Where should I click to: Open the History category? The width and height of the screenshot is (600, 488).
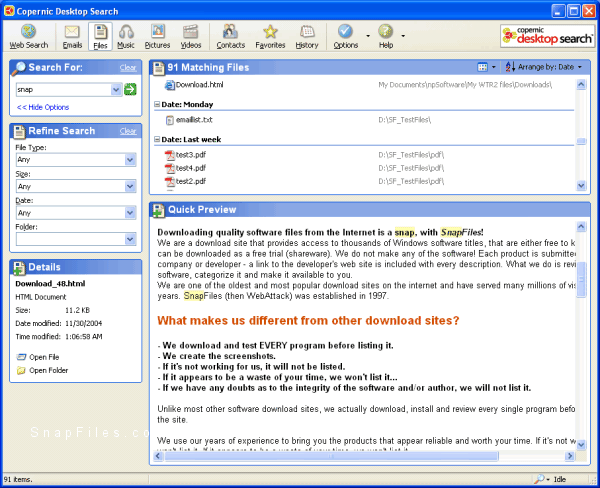[x=307, y=37]
